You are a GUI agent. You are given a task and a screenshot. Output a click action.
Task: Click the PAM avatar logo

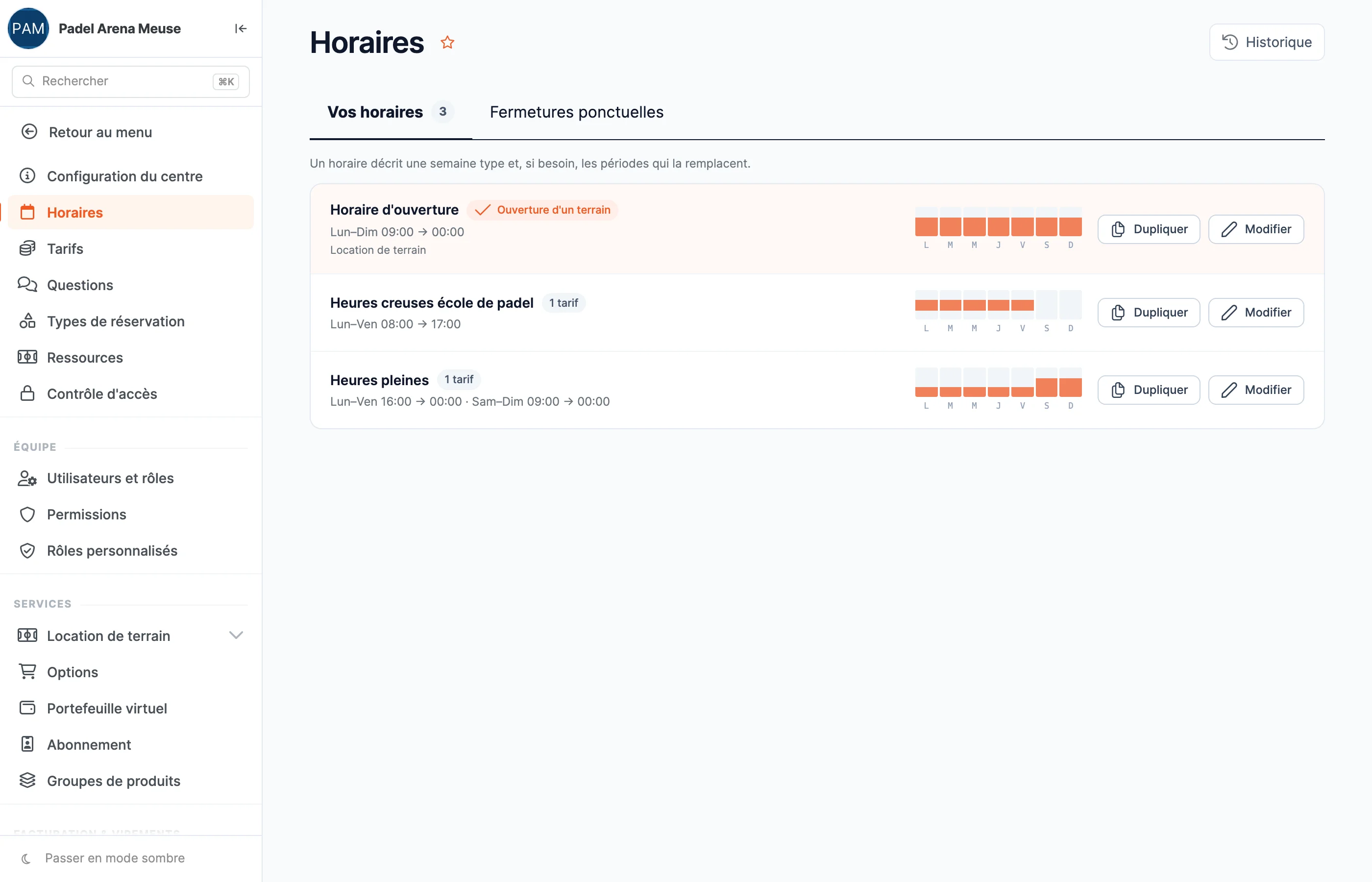point(28,28)
